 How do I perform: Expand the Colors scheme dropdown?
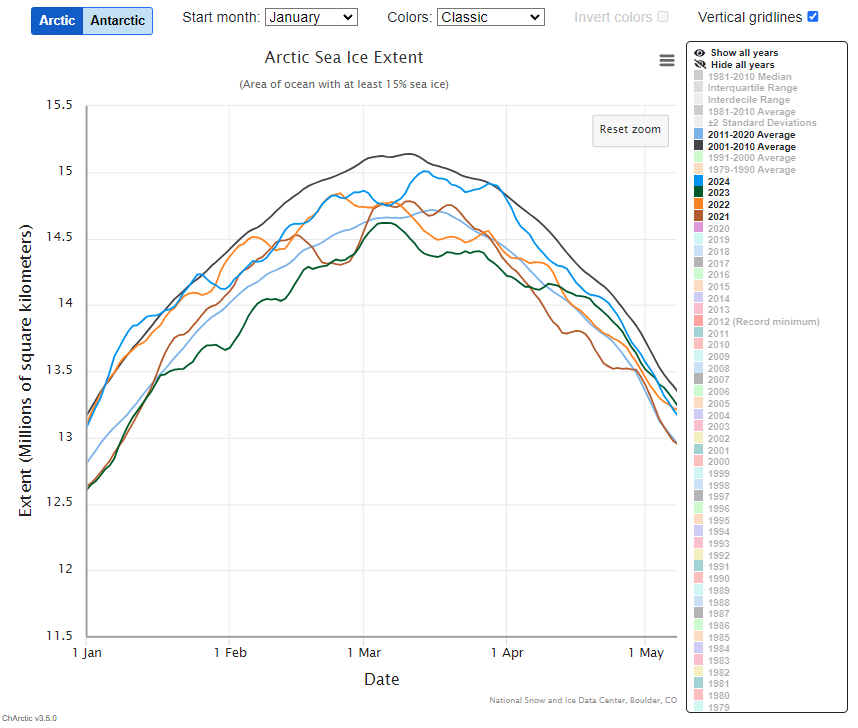pos(490,17)
